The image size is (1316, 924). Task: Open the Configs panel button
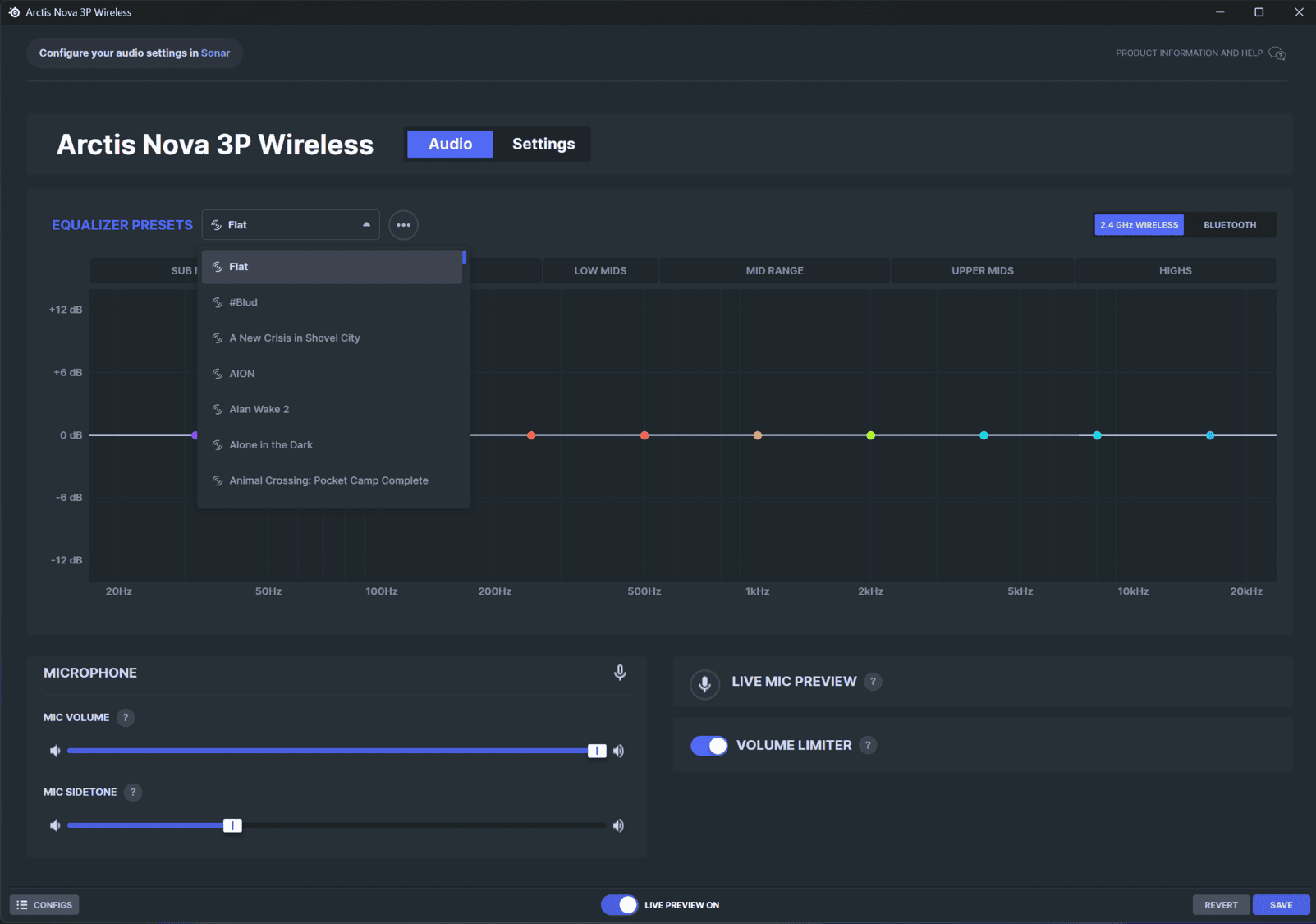44,905
